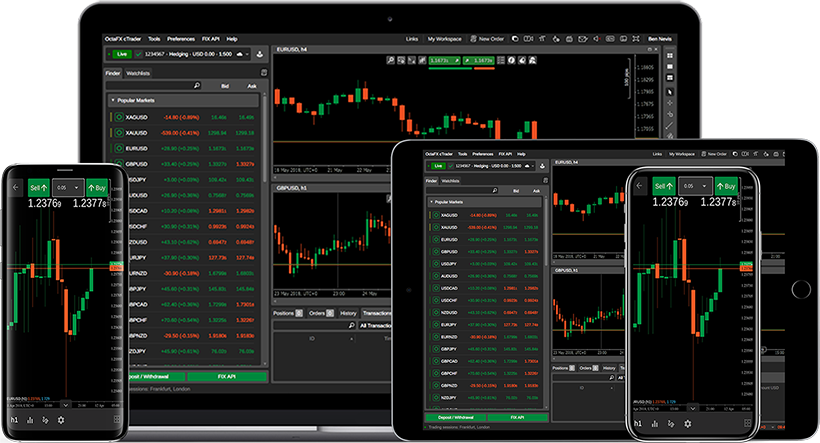820x443 pixels.
Task: Tap settings gear on right phone
Action: click(687, 424)
